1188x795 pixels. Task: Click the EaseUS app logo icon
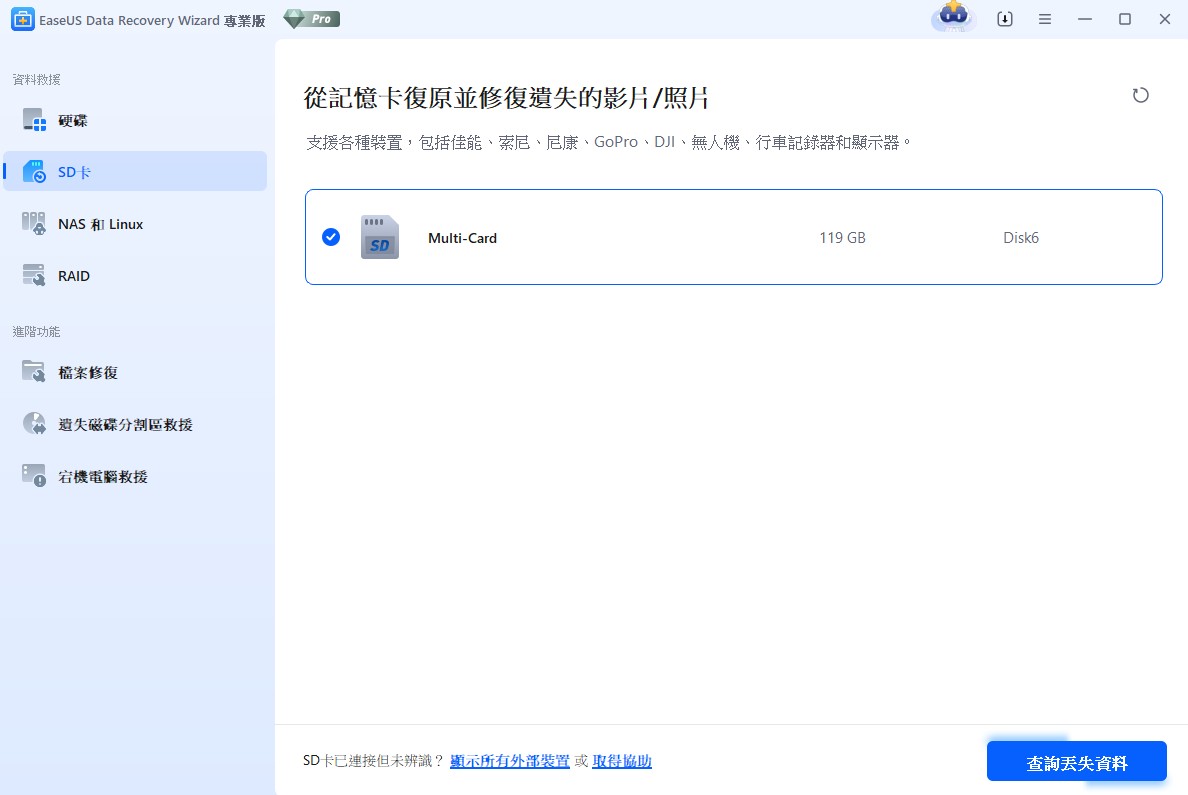(x=23, y=20)
